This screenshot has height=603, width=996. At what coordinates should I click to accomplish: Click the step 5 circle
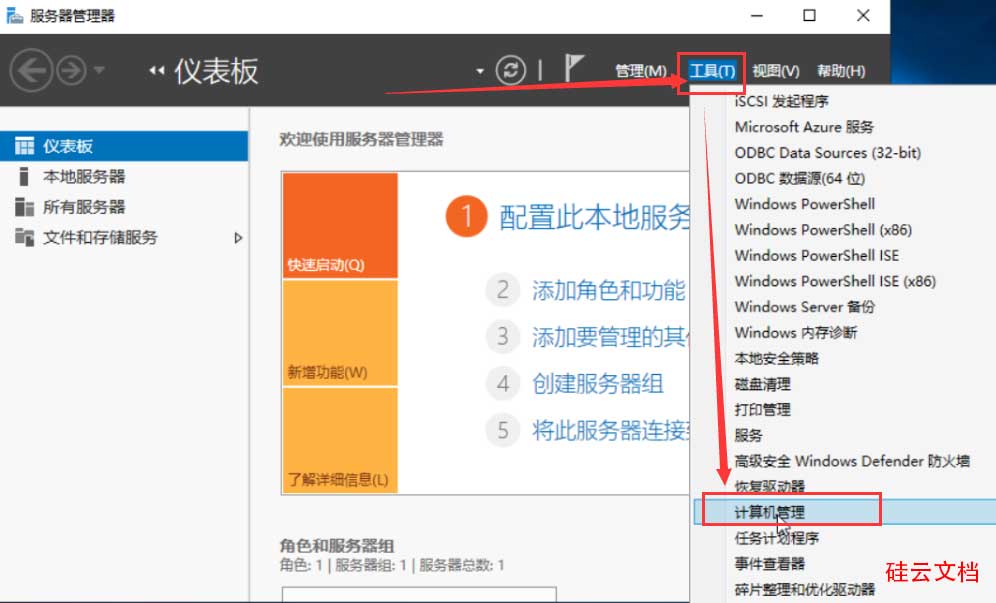(x=502, y=430)
